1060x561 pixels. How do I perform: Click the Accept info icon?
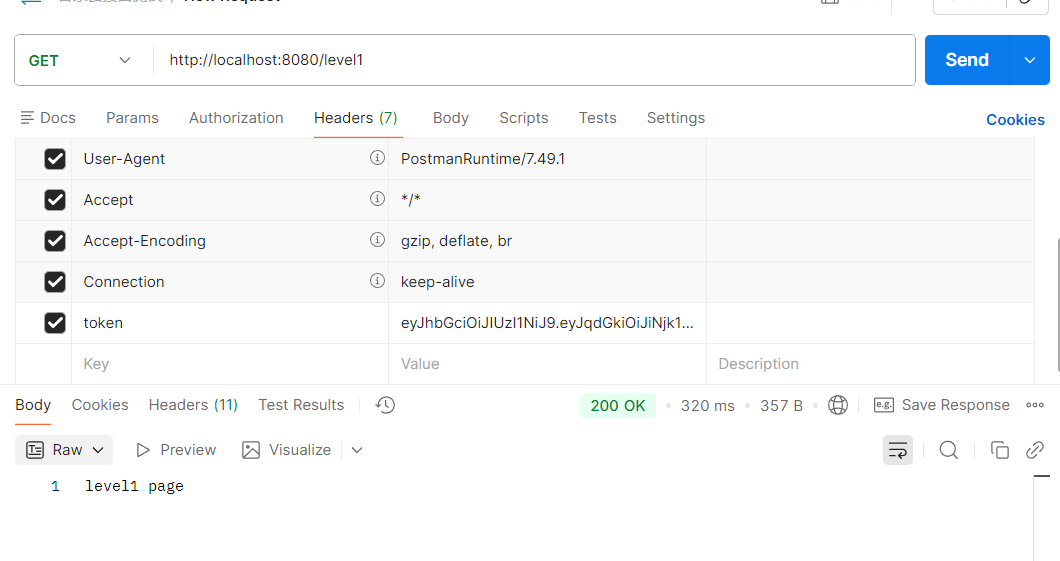377,198
